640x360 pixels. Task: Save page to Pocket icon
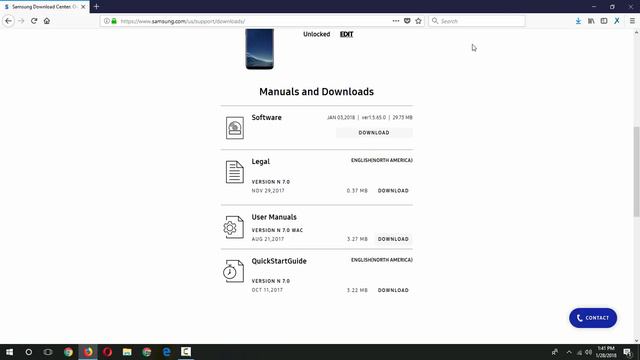(x=407, y=21)
